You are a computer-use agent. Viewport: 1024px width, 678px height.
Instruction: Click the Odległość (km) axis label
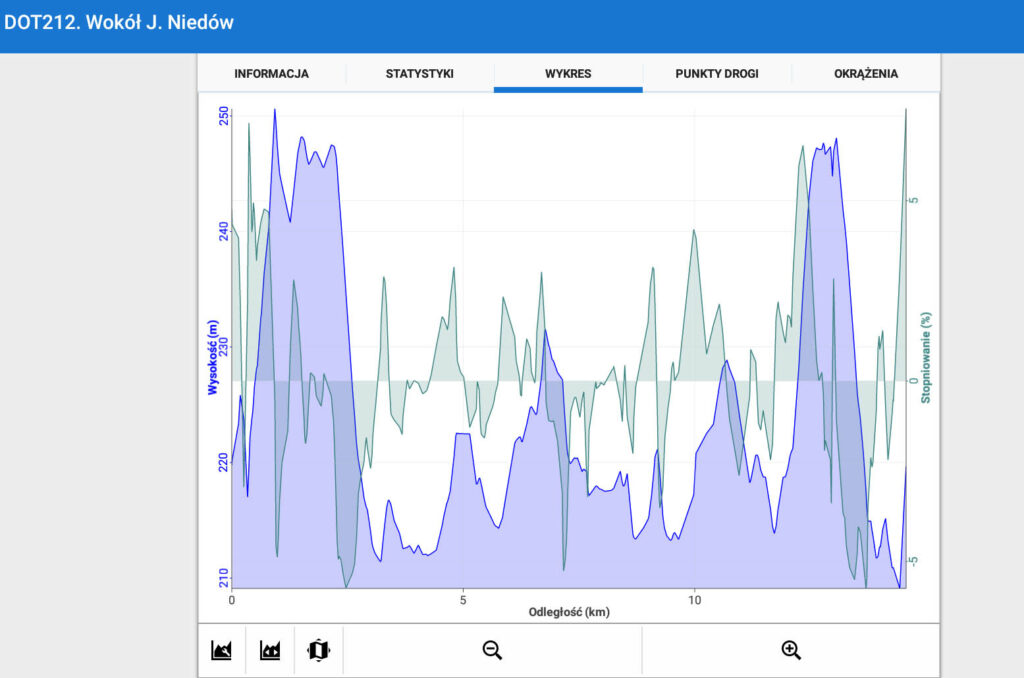pos(569,612)
